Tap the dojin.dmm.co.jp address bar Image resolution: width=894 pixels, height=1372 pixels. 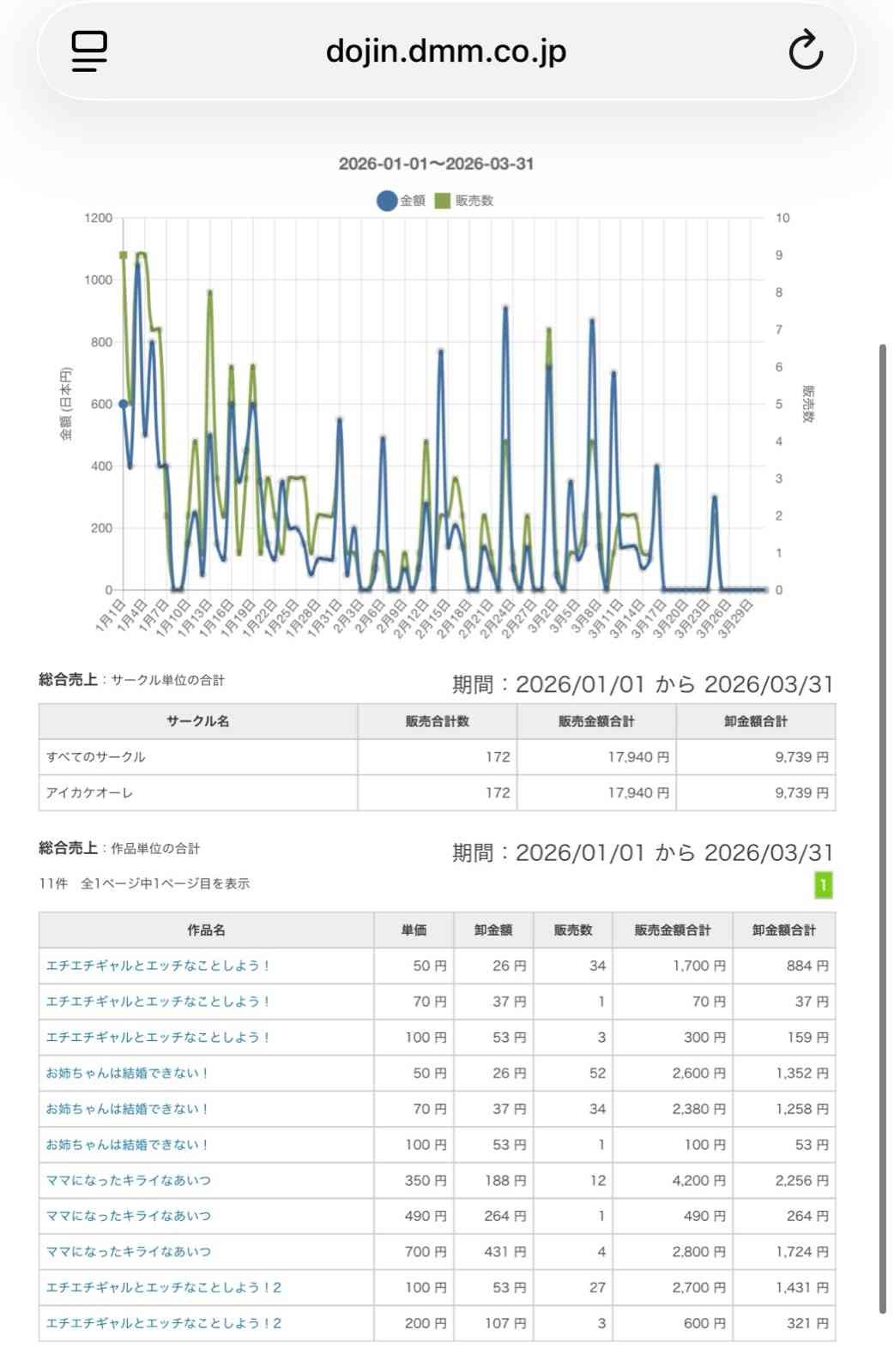[445, 51]
